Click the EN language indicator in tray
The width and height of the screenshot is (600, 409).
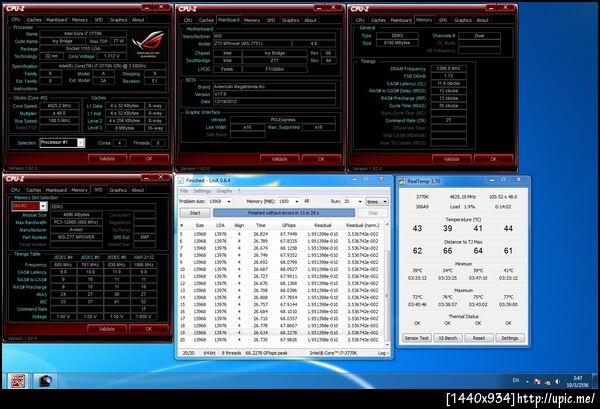pyautogui.click(x=516, y=380)
